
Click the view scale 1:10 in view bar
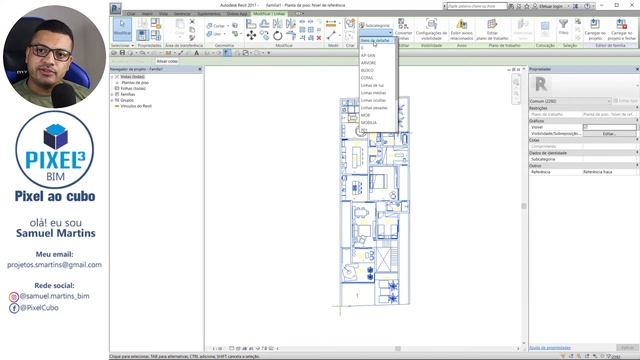point(217,349)
